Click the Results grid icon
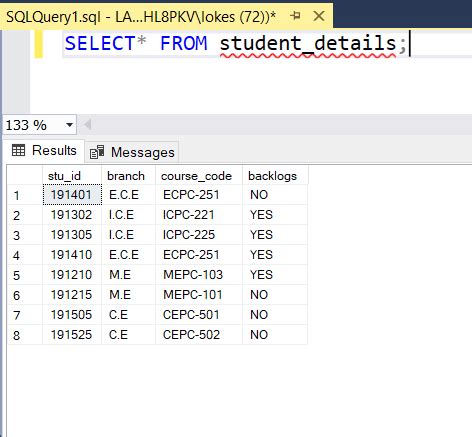Image resolution: width=472 pixels, height=437 pixels. [18, 150]
